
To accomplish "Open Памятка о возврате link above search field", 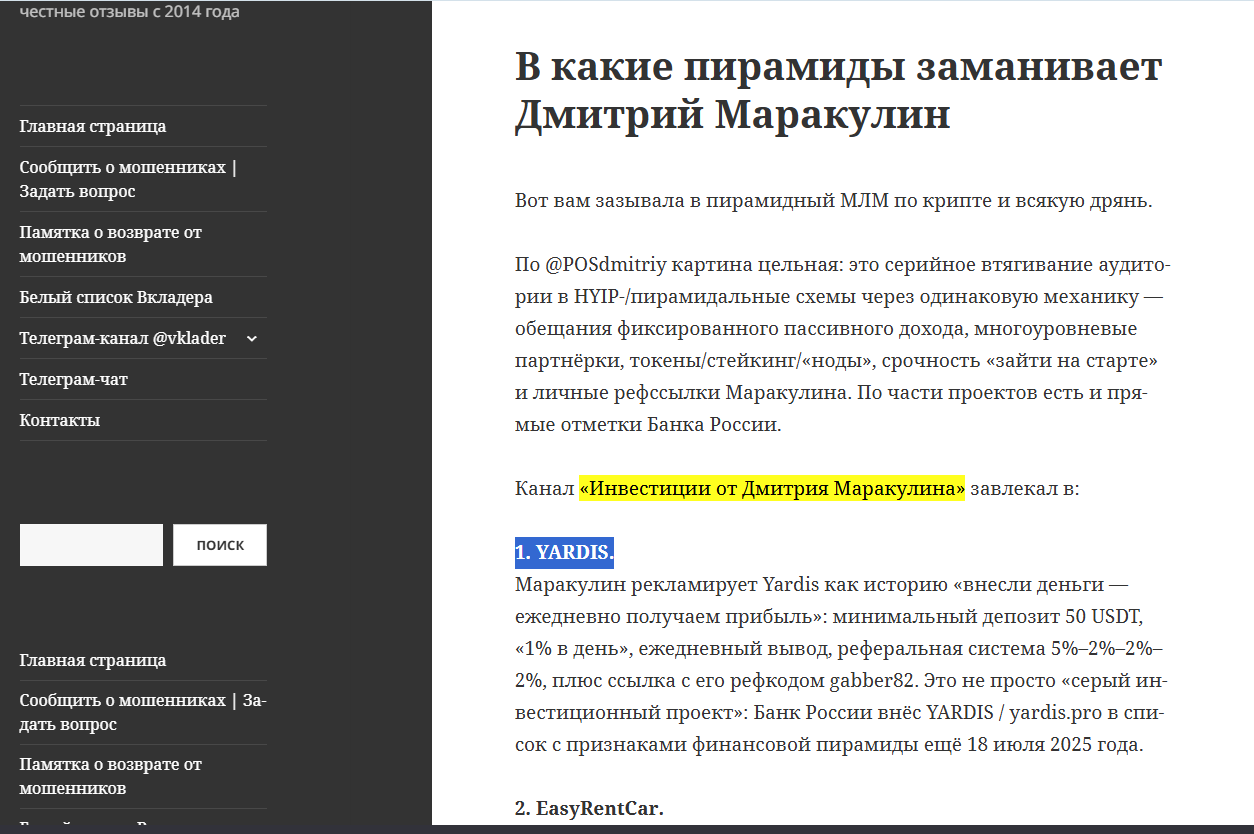I will pyautogui.click(x=111, y=244).
